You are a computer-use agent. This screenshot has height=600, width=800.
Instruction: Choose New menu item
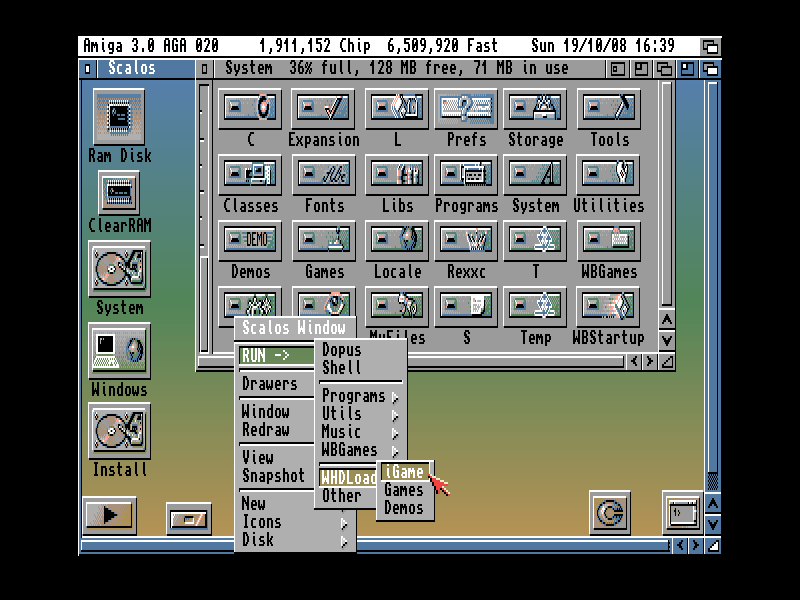(276, 504)
